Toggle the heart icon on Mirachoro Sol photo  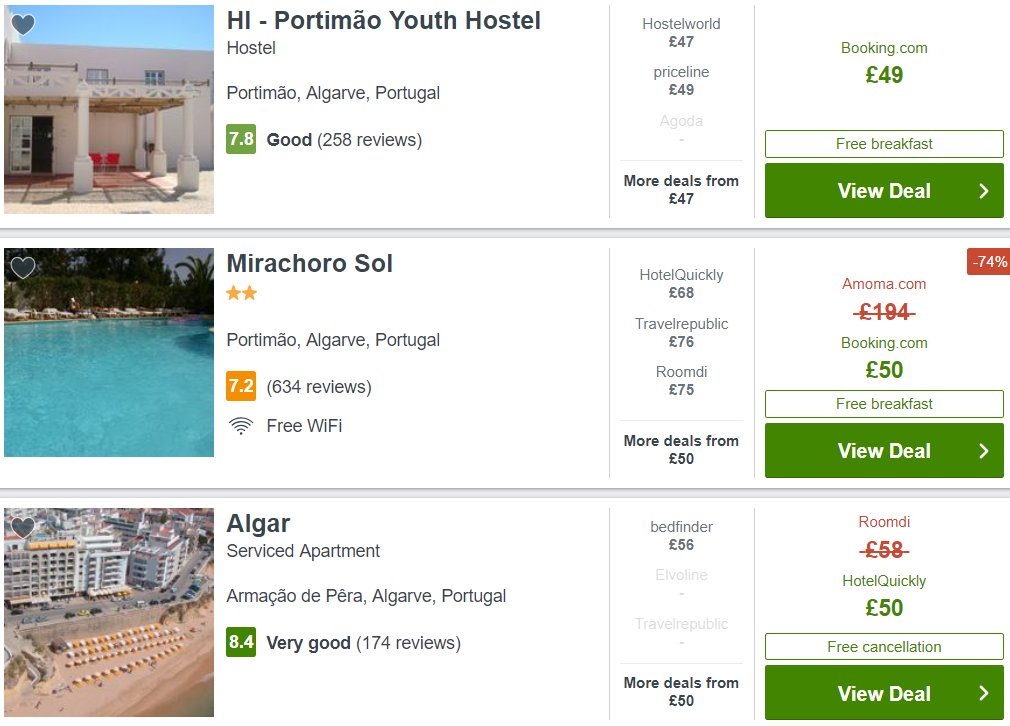[x=23, y=267]
